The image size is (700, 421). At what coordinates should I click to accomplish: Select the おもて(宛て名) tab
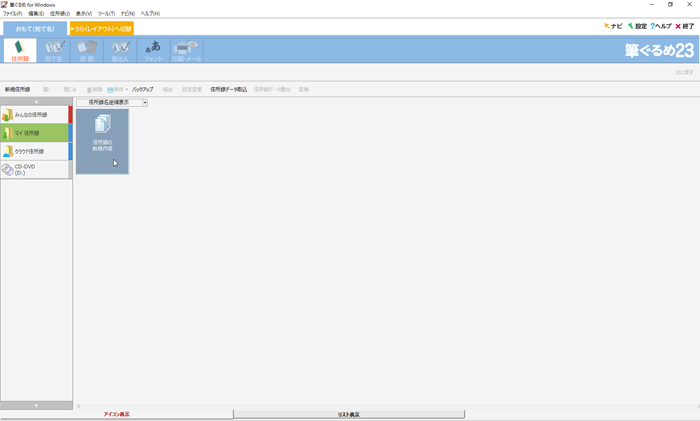[x=35, y=29]
